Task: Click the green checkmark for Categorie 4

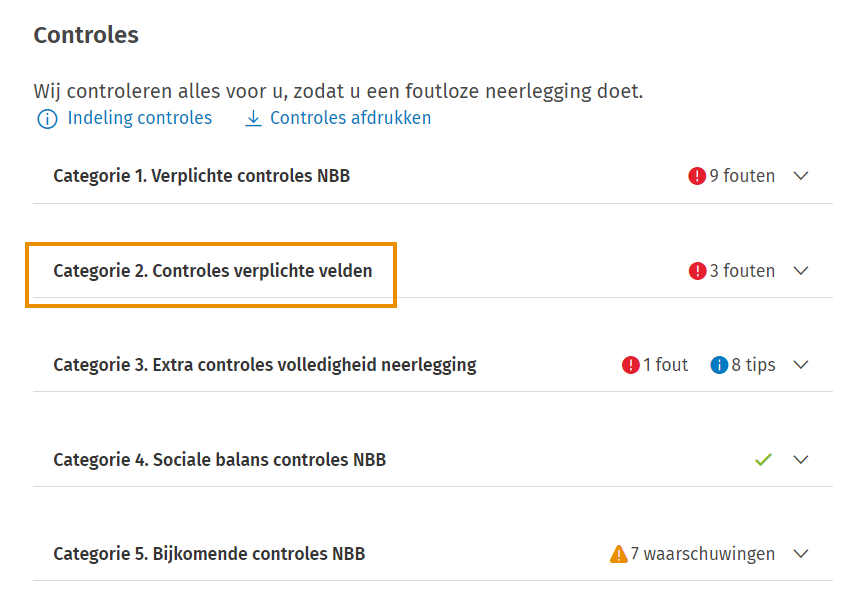Action: click(x=763, y=459)
